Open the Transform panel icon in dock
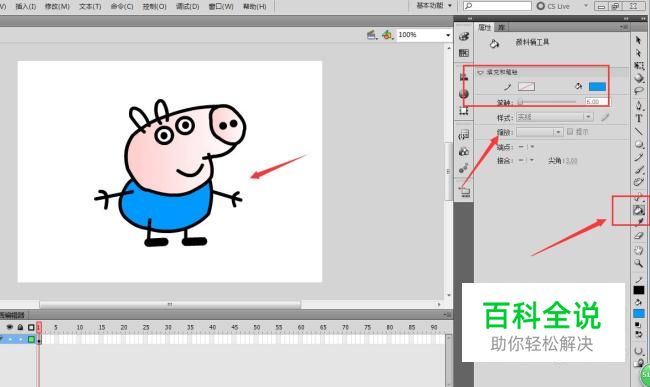Viewport: 650px width, 387px height. tap(464, 111)
